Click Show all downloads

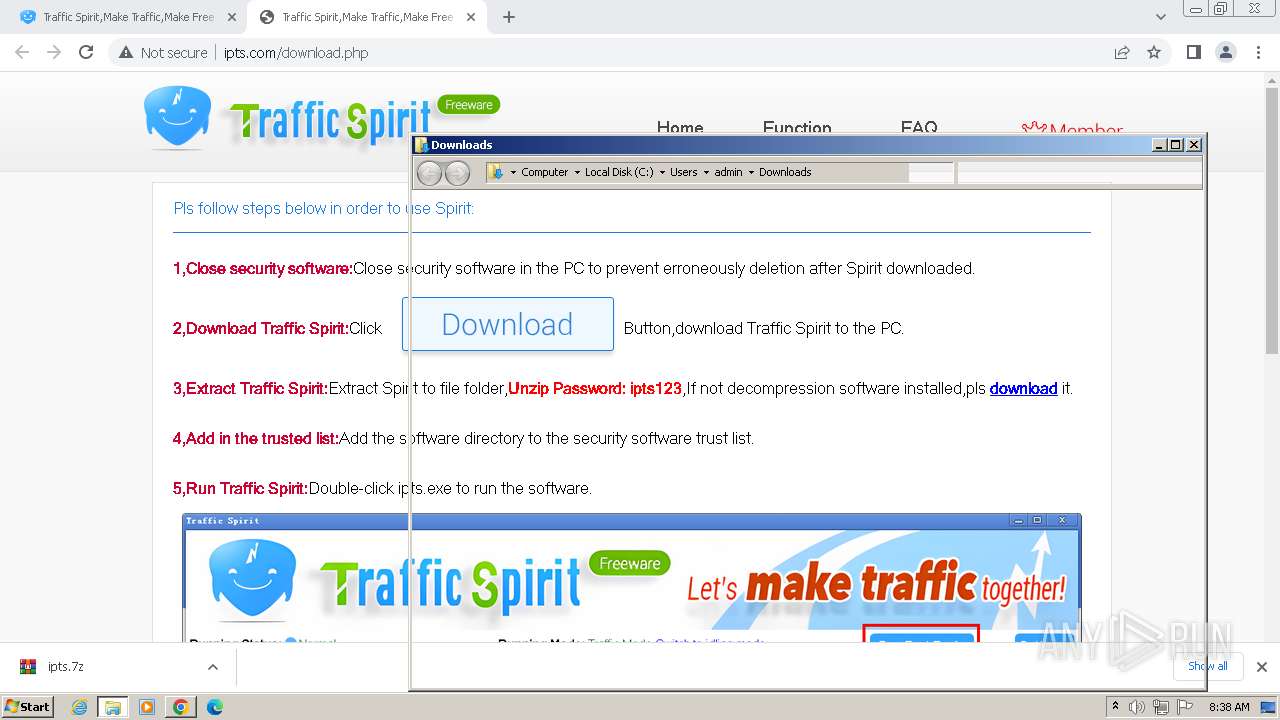pyautogui.click(x=1207, y=666)
